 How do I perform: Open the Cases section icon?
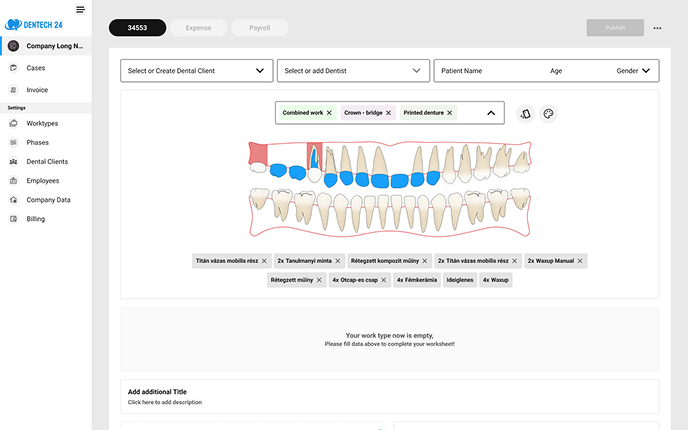point(14,68)
